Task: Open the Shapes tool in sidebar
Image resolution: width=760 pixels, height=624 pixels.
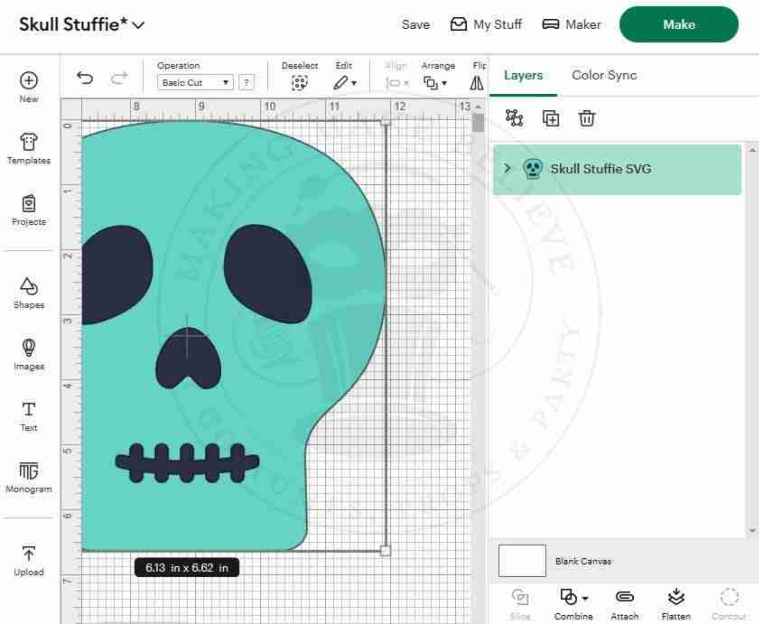Action: point(29,293)
